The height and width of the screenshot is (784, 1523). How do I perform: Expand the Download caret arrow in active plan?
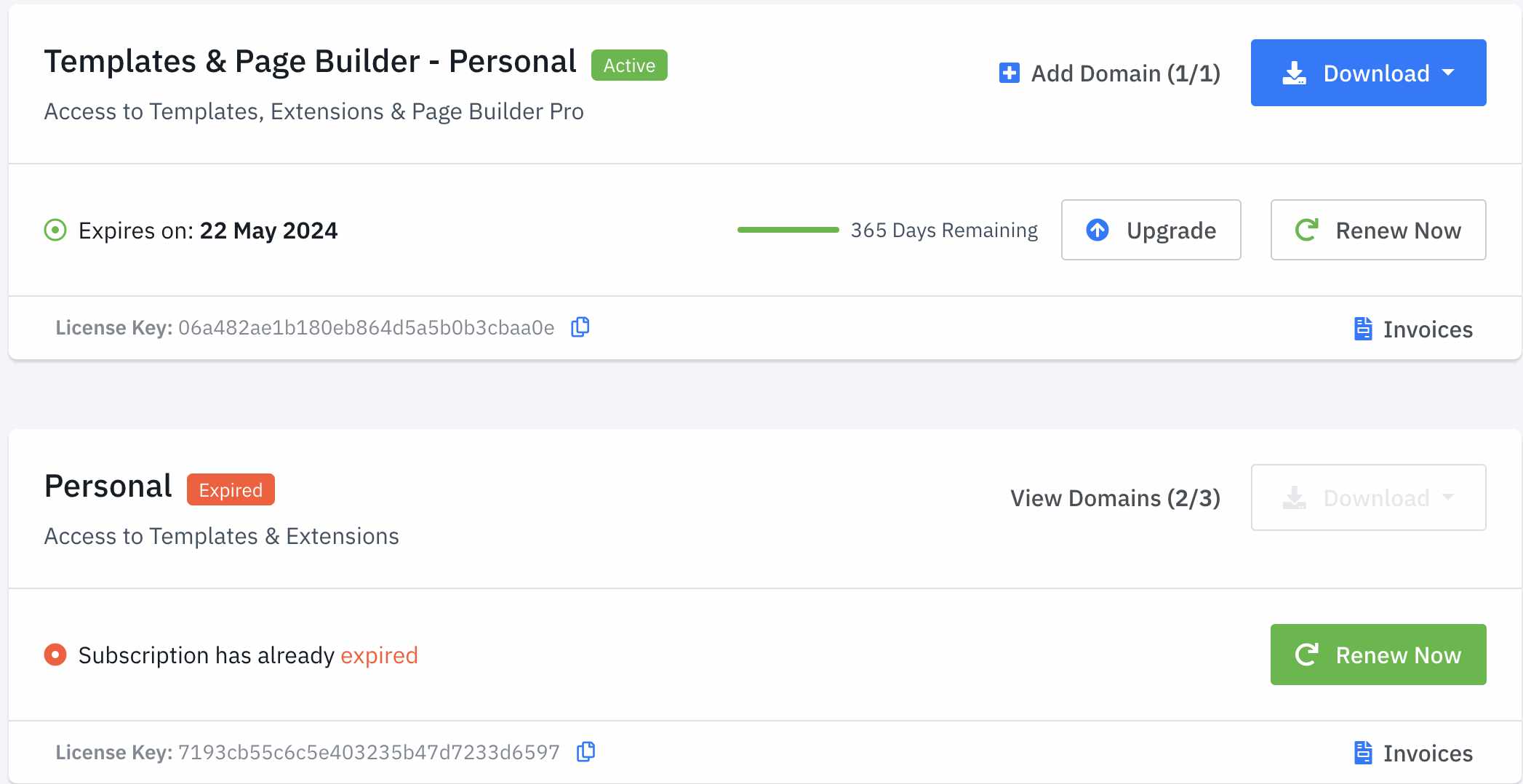[1448, 73]
